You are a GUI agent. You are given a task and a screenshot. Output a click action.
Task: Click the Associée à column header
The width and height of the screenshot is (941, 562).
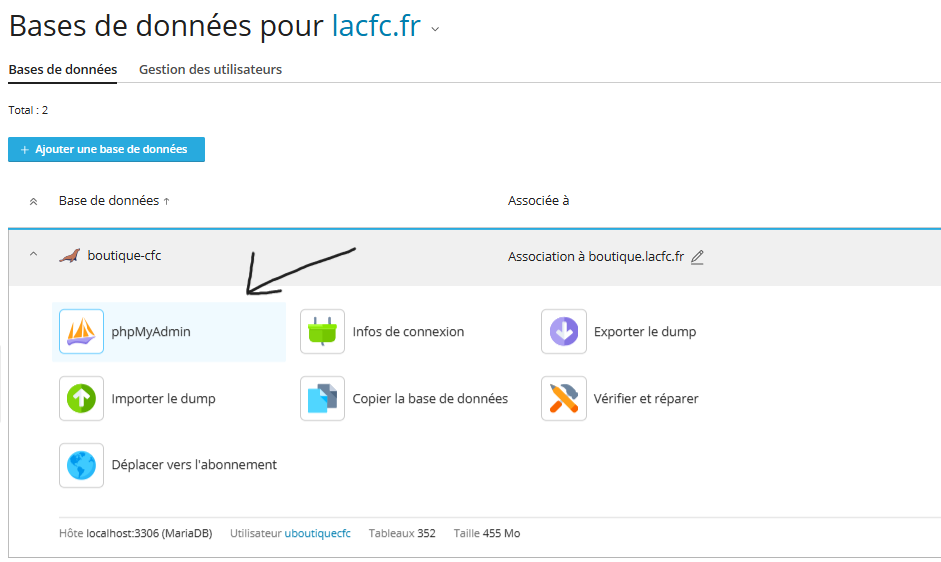pos(538,201)
